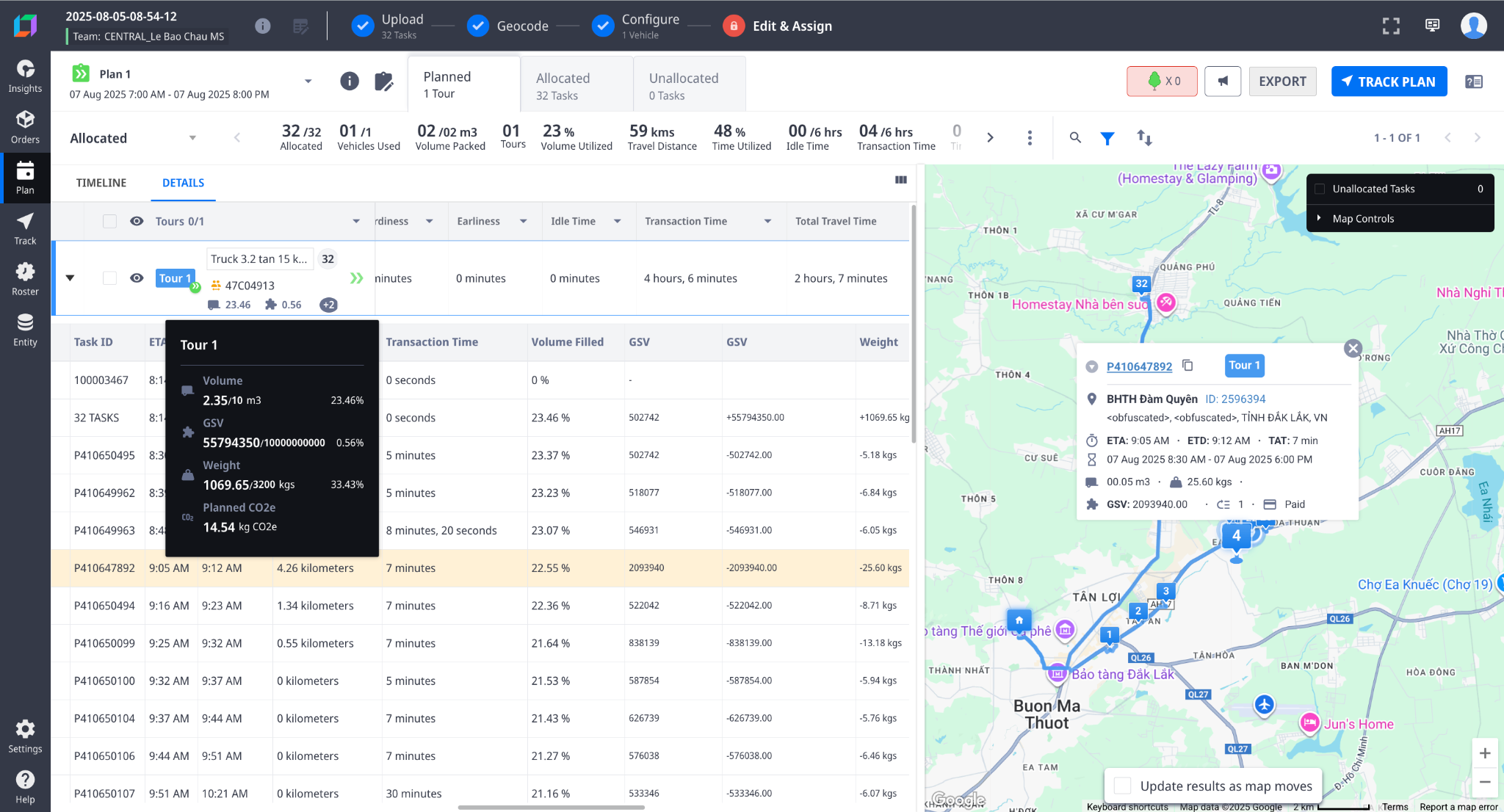Screen dimensions: 1504x812
Task: Click the sort arrows icon
Action: (1144, 137)
